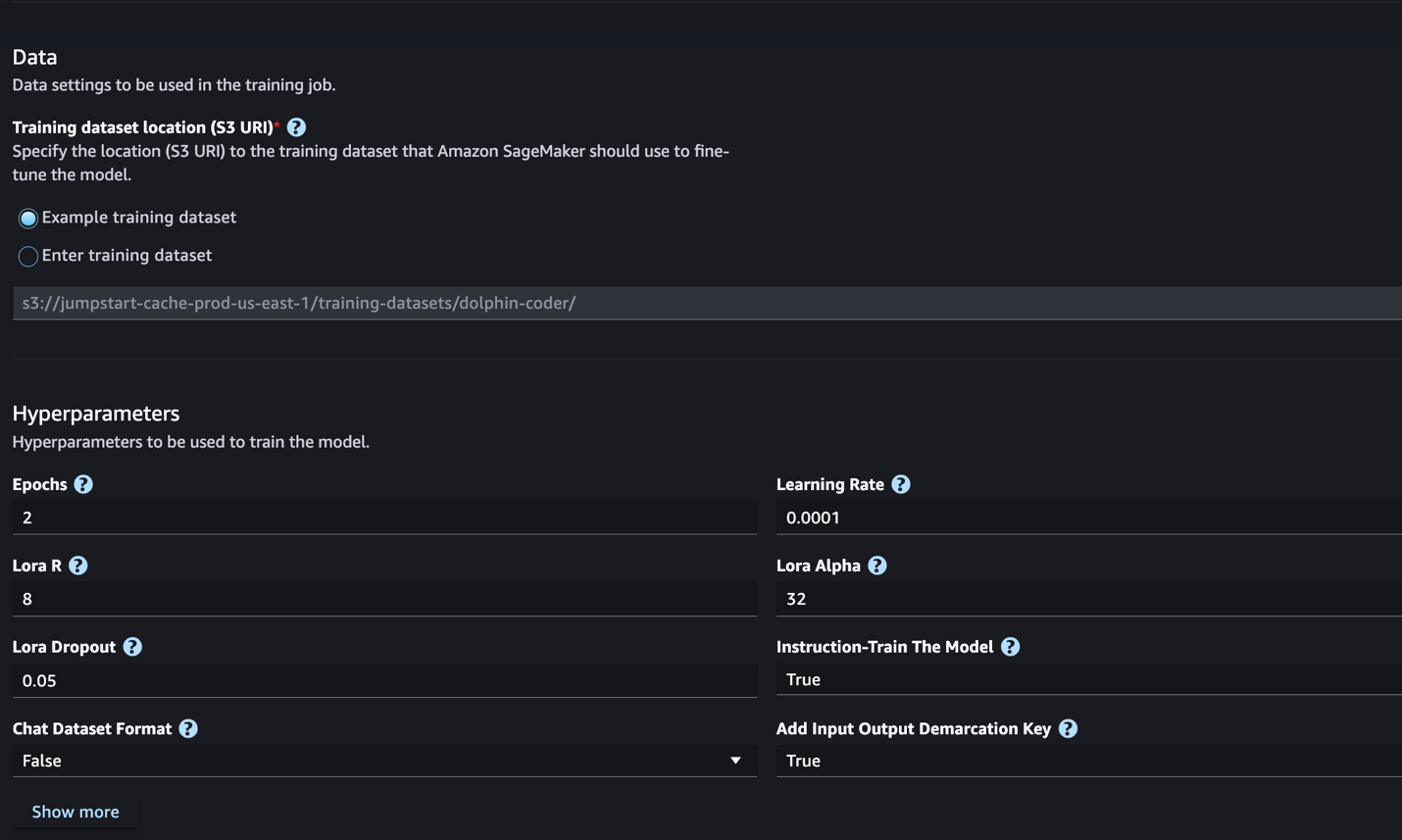Select Example training dataset radio option
The width and height of the screenshot is (1402, 840).
coord(28,218)
